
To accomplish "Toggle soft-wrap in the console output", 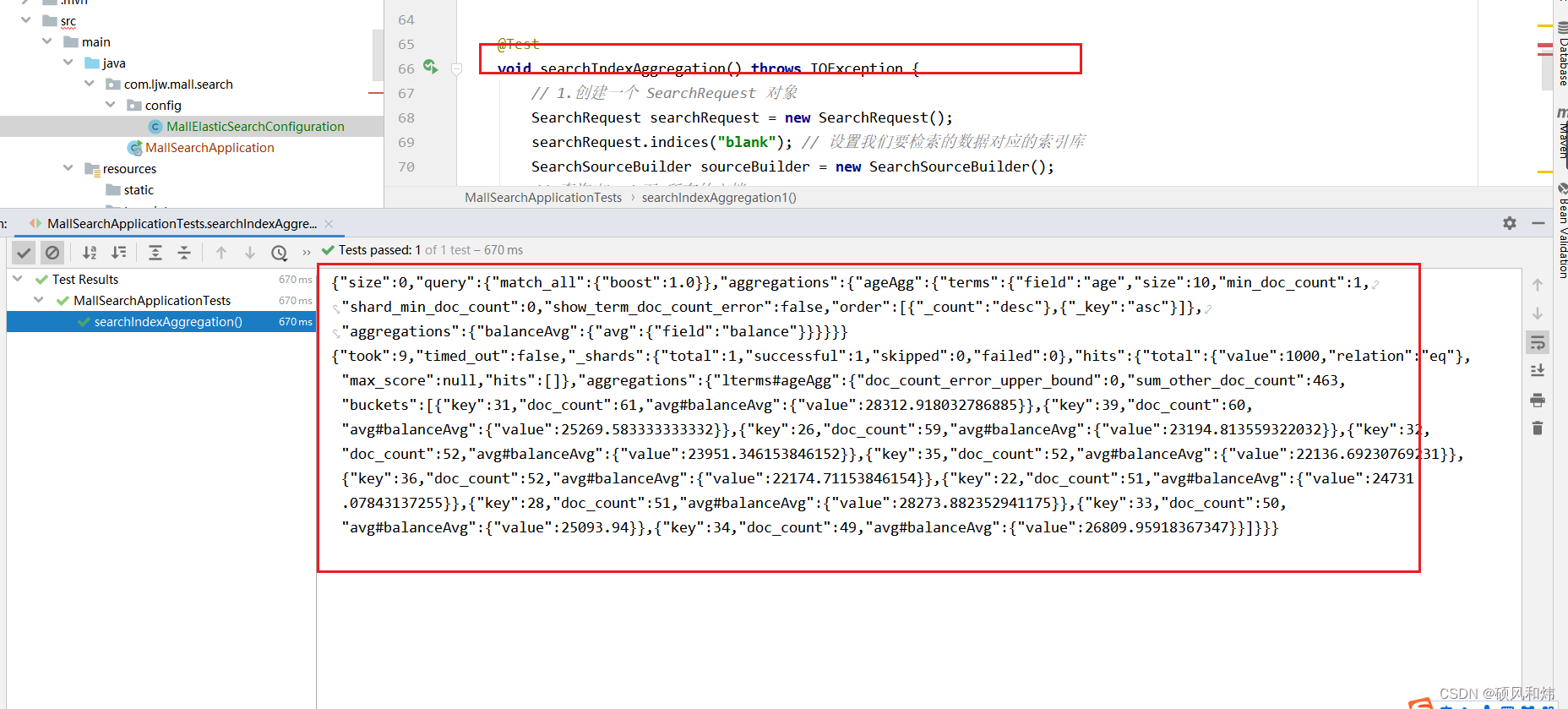I will (1538, 342).
